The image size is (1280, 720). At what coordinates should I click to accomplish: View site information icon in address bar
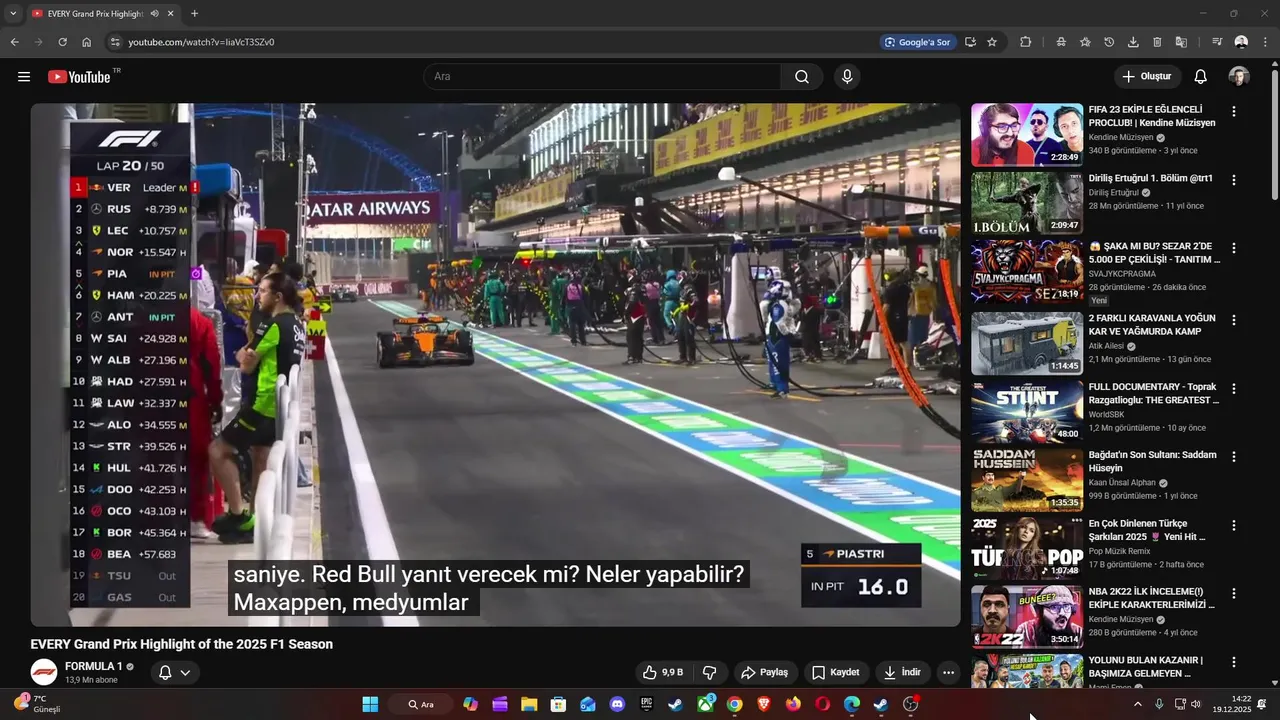[115, 42]
